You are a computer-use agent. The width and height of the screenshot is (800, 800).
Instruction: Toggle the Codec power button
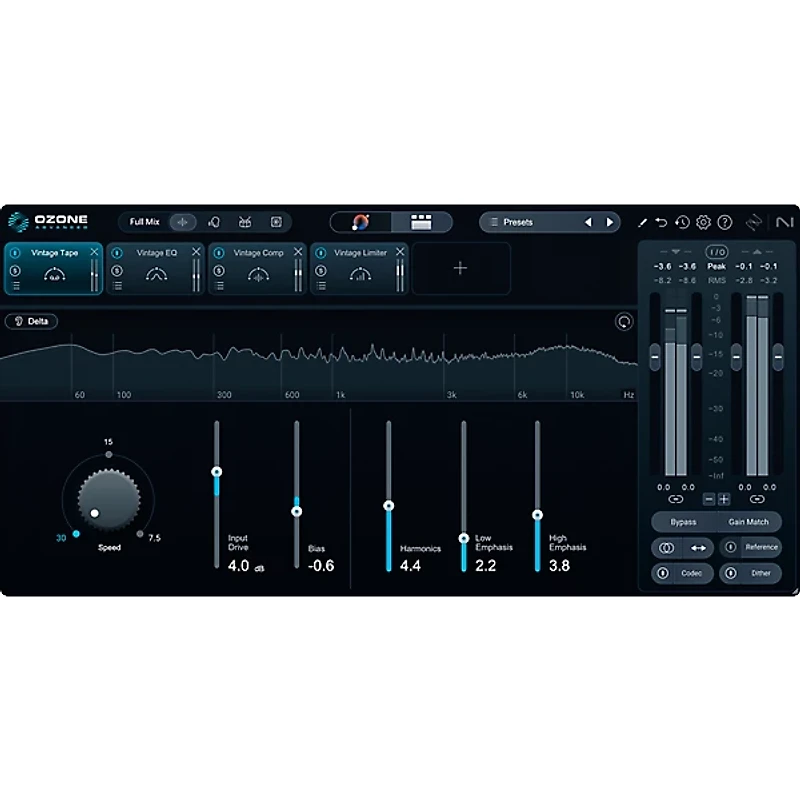pyautogui.click(x=663, y=573)
